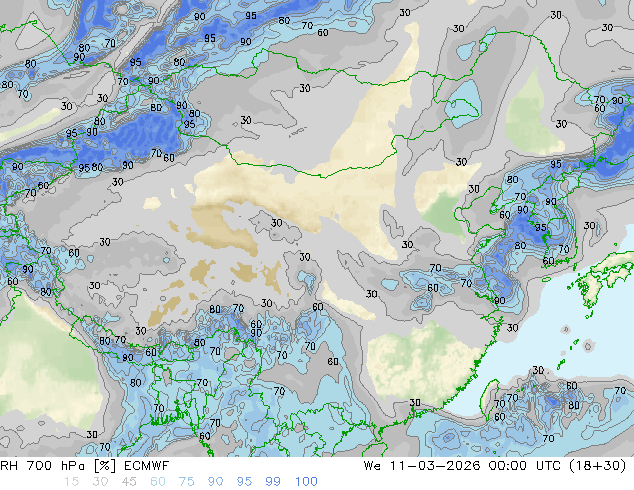Image resolution: width=634 pixels, height=490 pixels.
Task: Click the "RH 700 hPa [%]" map title
Action: 58,466
